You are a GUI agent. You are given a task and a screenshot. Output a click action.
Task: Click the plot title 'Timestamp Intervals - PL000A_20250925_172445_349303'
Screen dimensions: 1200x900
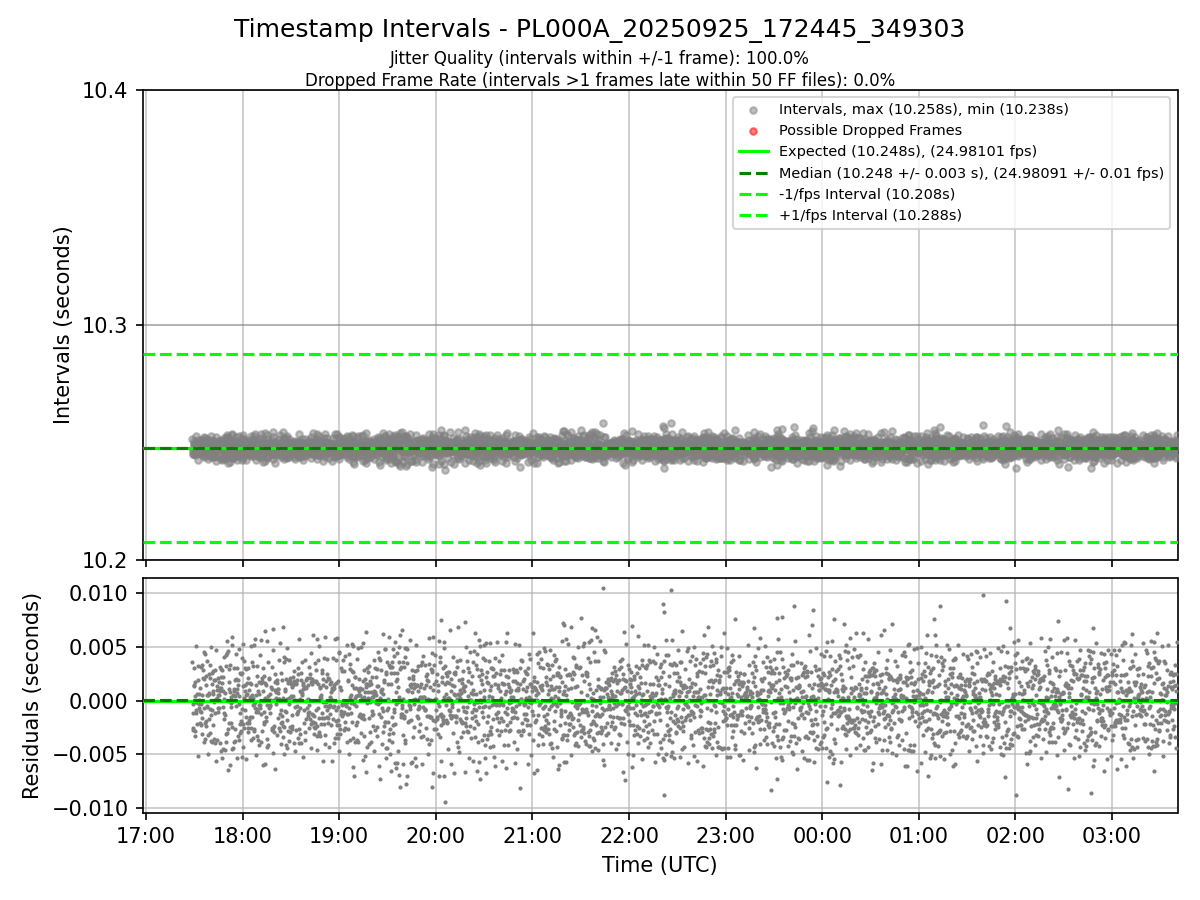599,30
